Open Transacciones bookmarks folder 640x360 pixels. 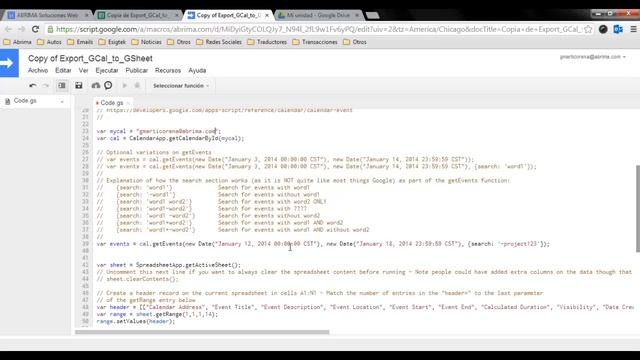click(x=315, y=42)
